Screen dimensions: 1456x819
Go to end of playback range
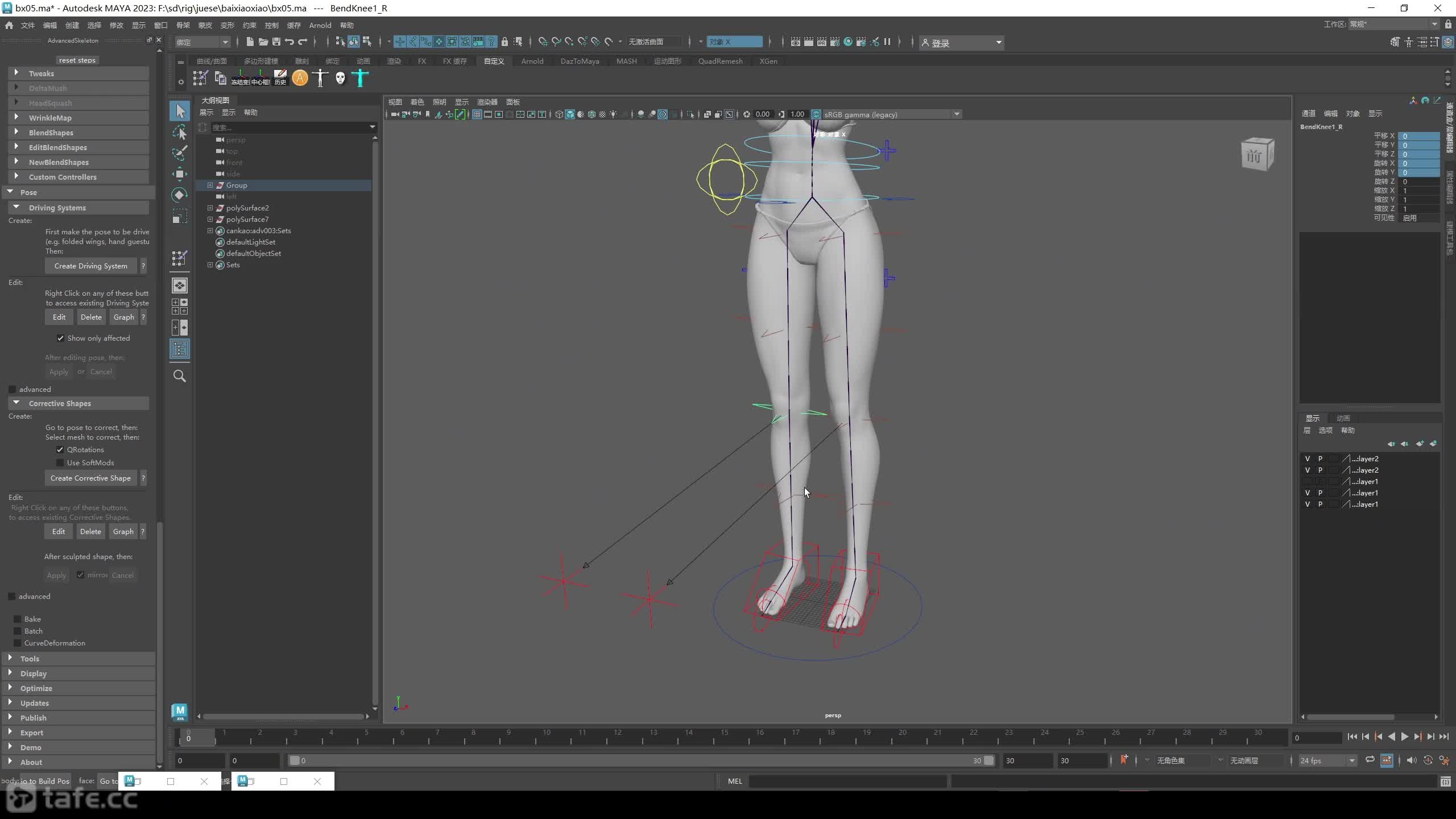[1443, 737]
